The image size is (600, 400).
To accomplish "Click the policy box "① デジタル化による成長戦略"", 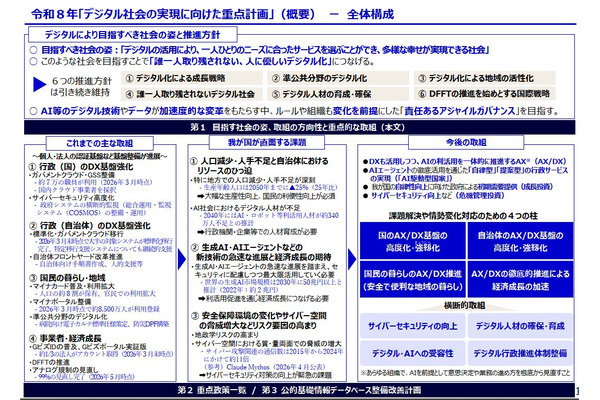I will [x=192, y=78].
